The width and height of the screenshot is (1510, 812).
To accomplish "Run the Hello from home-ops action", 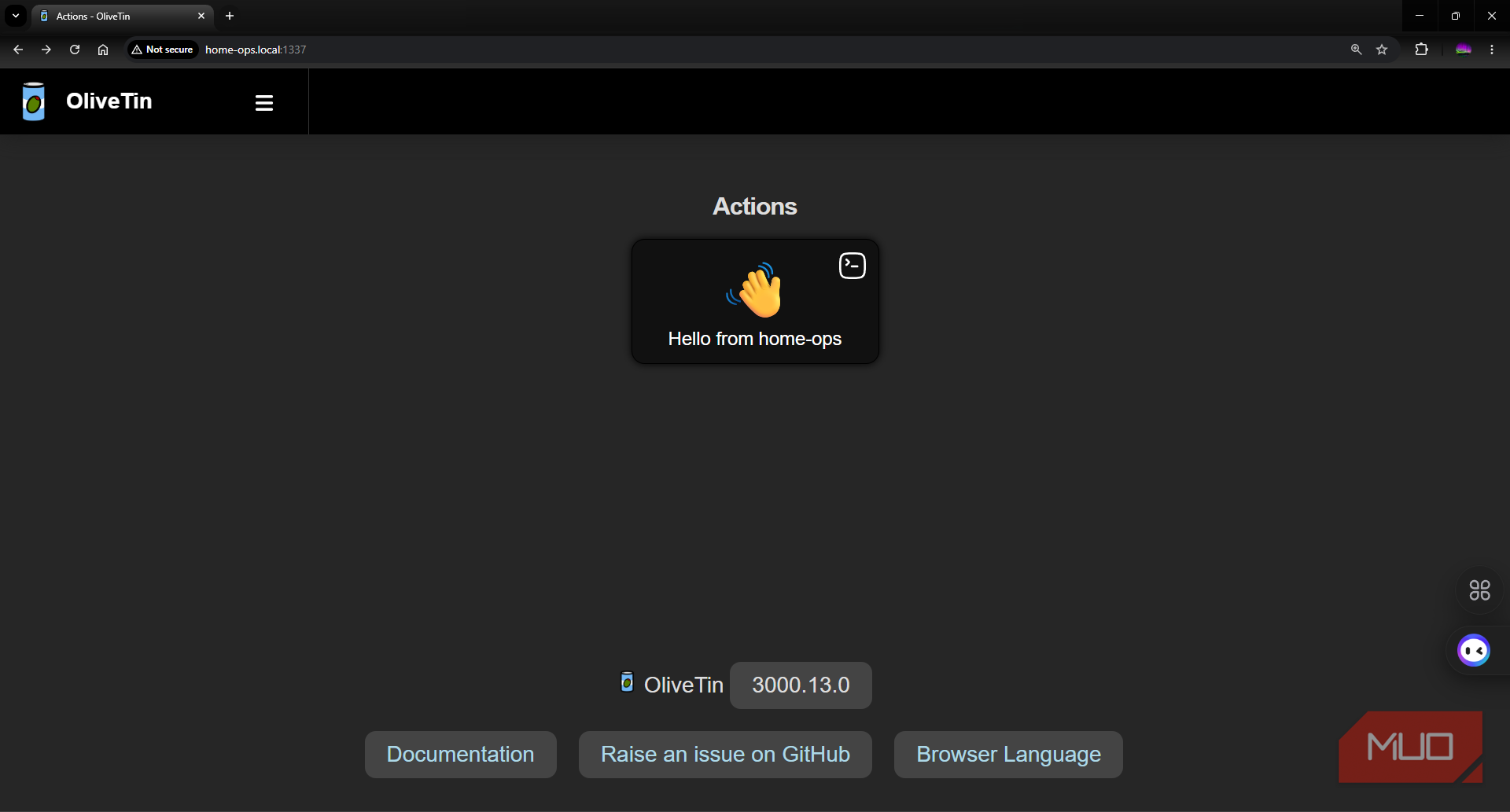I will (x=755, y=301).
